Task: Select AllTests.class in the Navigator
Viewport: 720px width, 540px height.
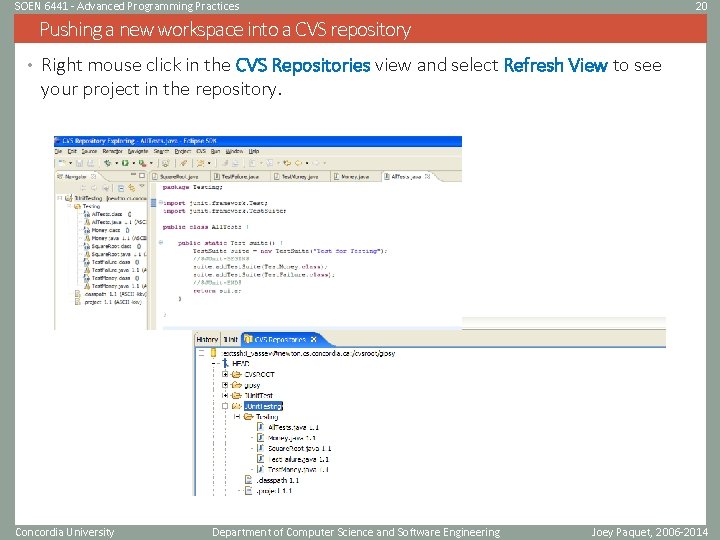Action: pyautogui.click(x=107, y=214)
